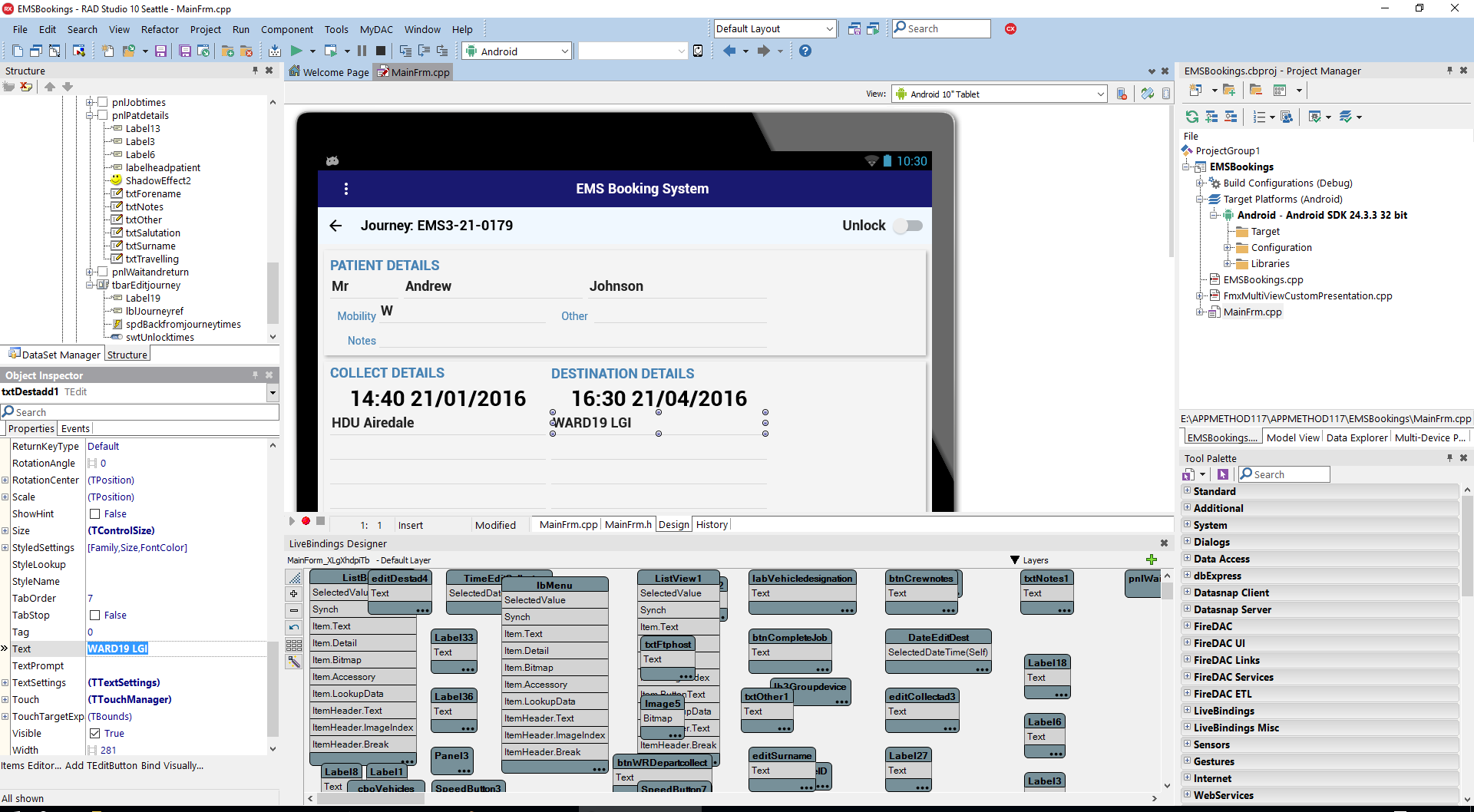This screenshot has width=1474, height=812.
Task: Expand the FireDAC category in Tool Palette
Action: point(1187,626)
